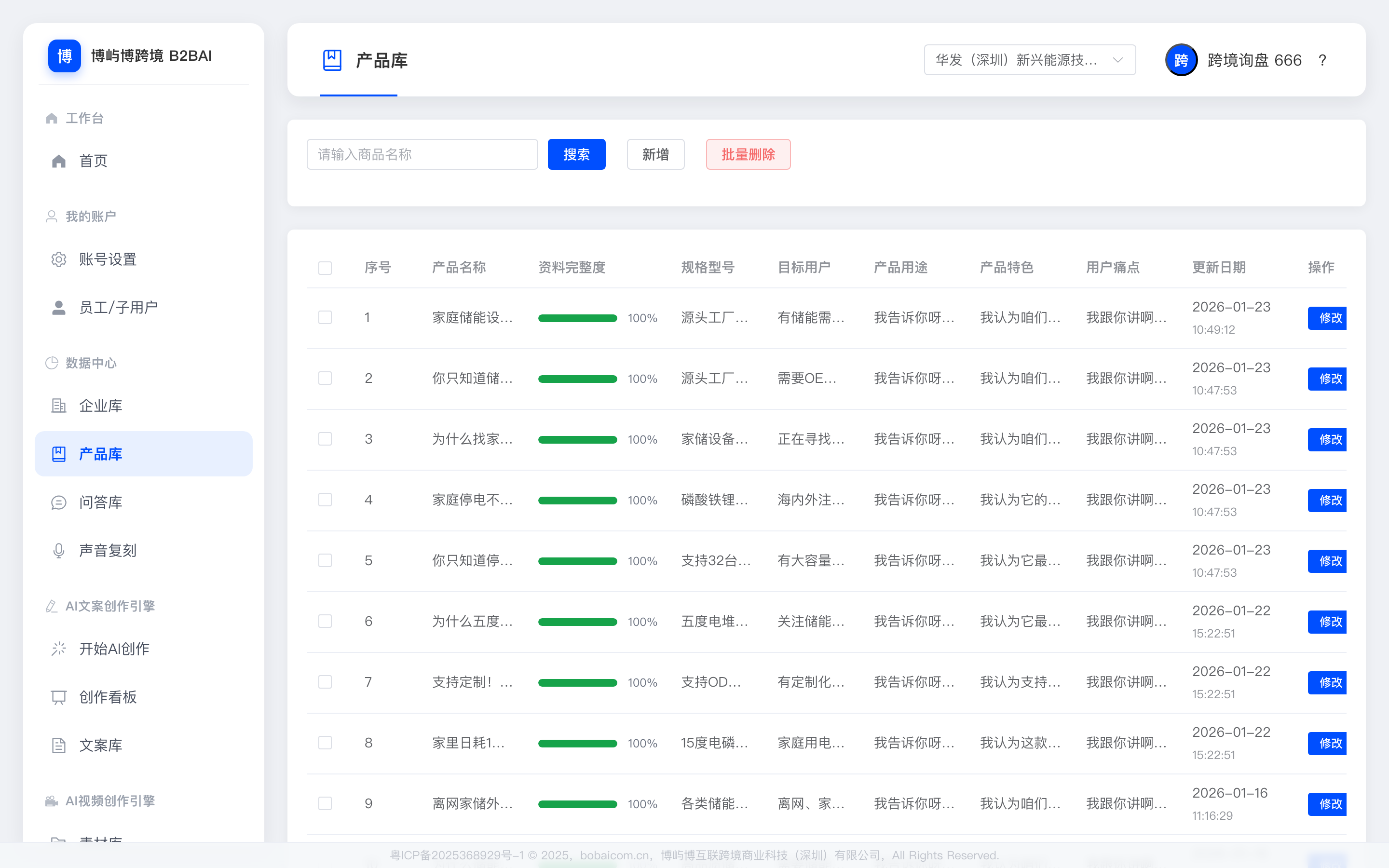Screen dimensions: 1389x868
Task: Click the gear icon for 账号设置
Action: [x=58, y=259]
